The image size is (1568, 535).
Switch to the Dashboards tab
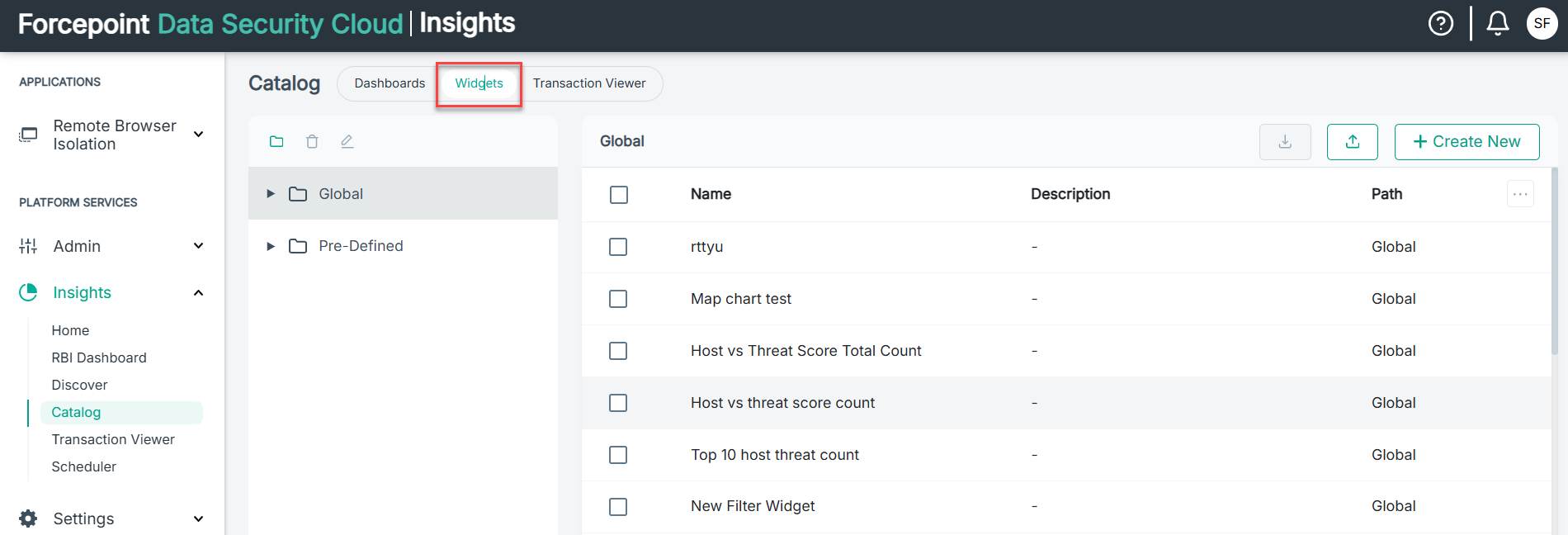pyautogui.click(x=390, y=83)
